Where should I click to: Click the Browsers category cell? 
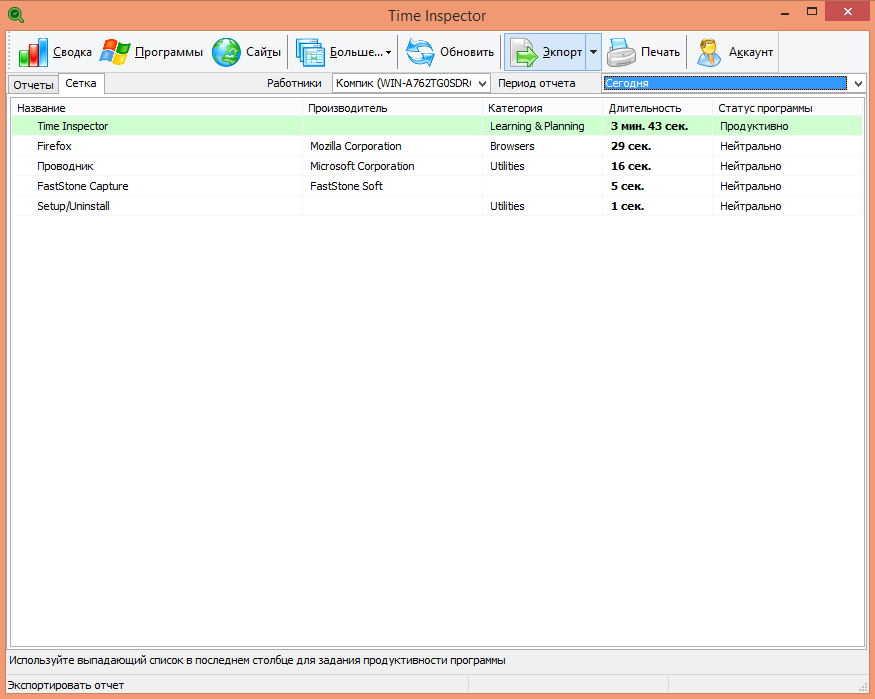click(x=512, y=146)
